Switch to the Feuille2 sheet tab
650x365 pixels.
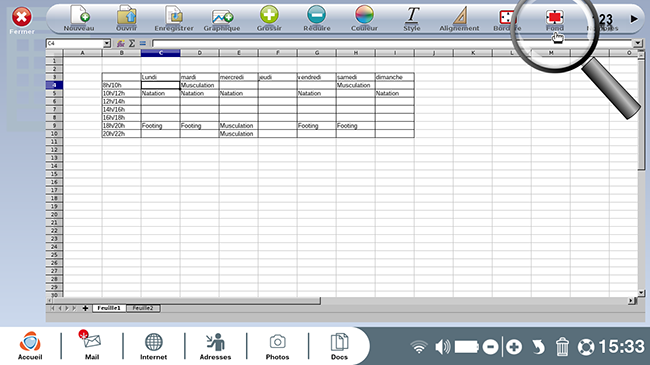tap(143, 308)
